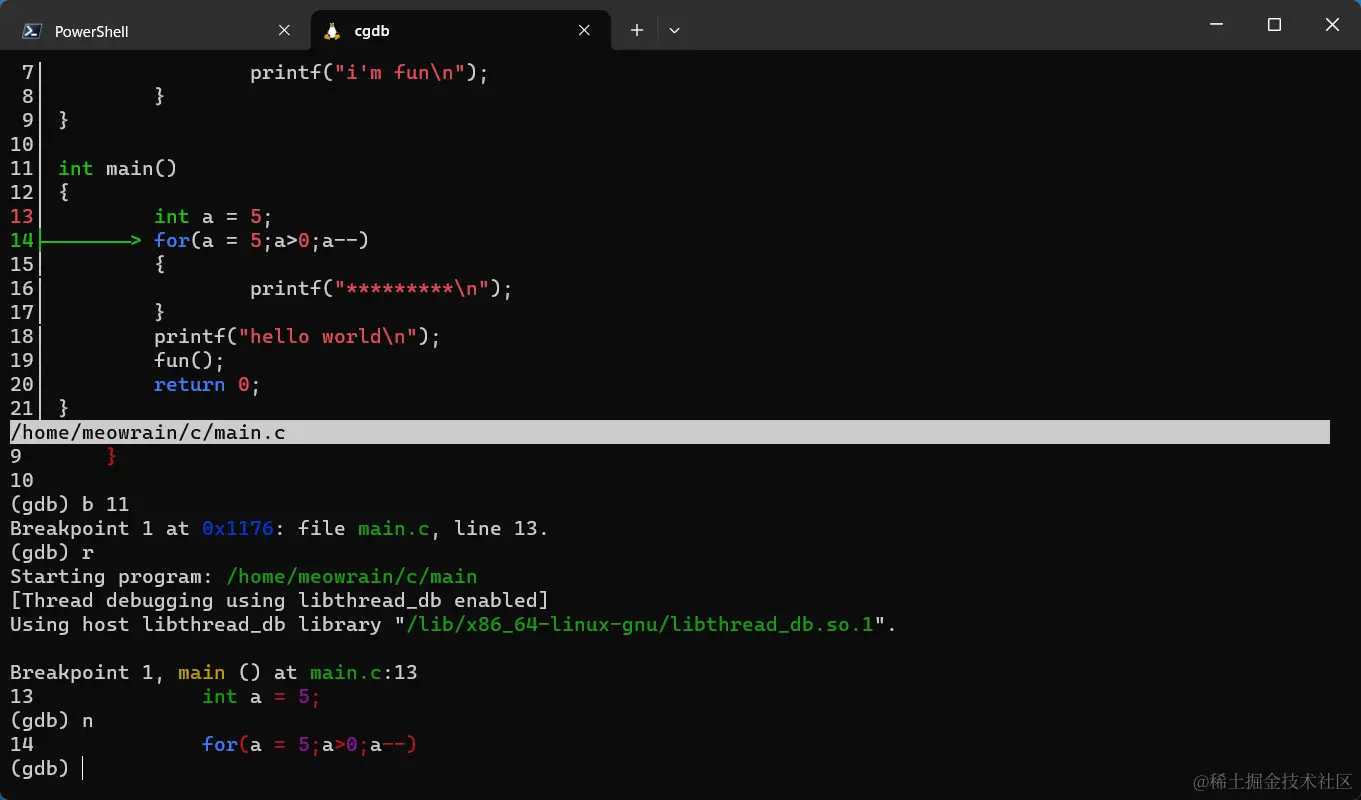Close the cgdb tab
1361x800 pixels.
point(584,30)
